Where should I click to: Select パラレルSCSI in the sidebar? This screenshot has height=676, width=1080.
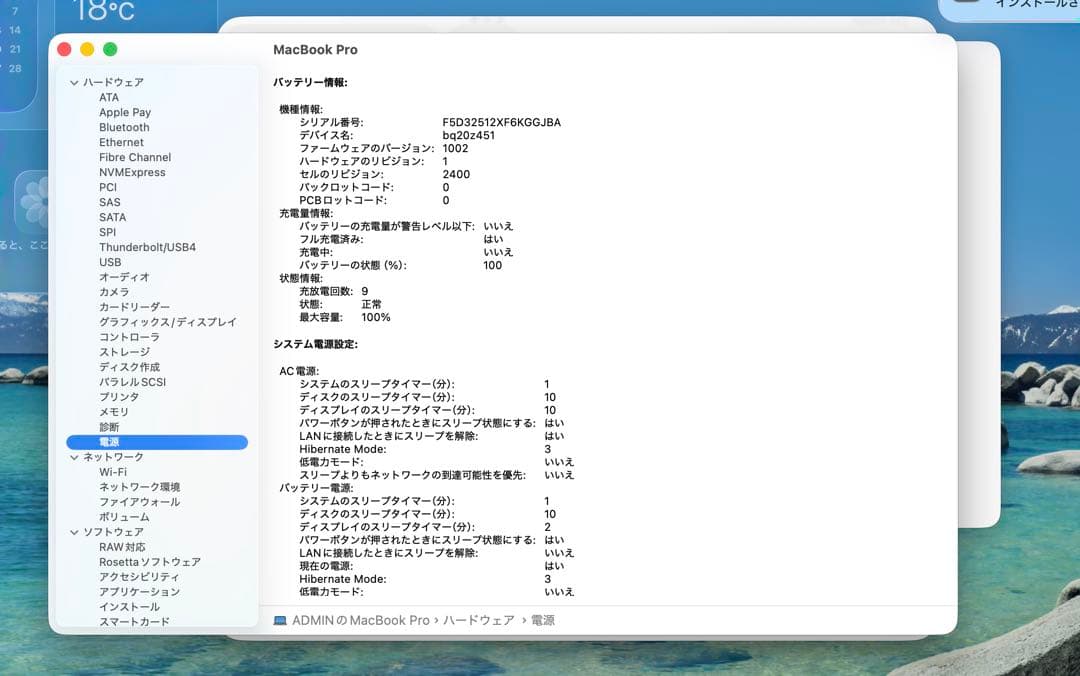click(132, 382)
